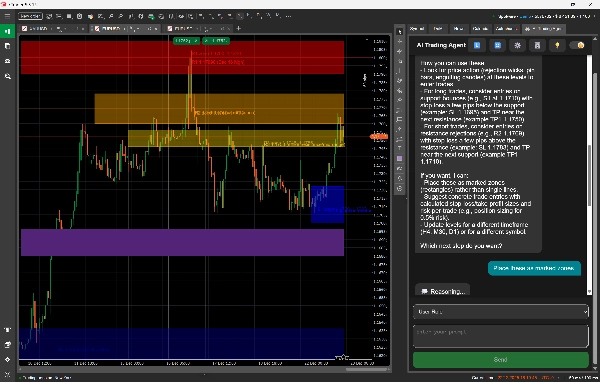Select the first chart tab
This screenshot has height=382, width=600.
click(x=53, y=28)
